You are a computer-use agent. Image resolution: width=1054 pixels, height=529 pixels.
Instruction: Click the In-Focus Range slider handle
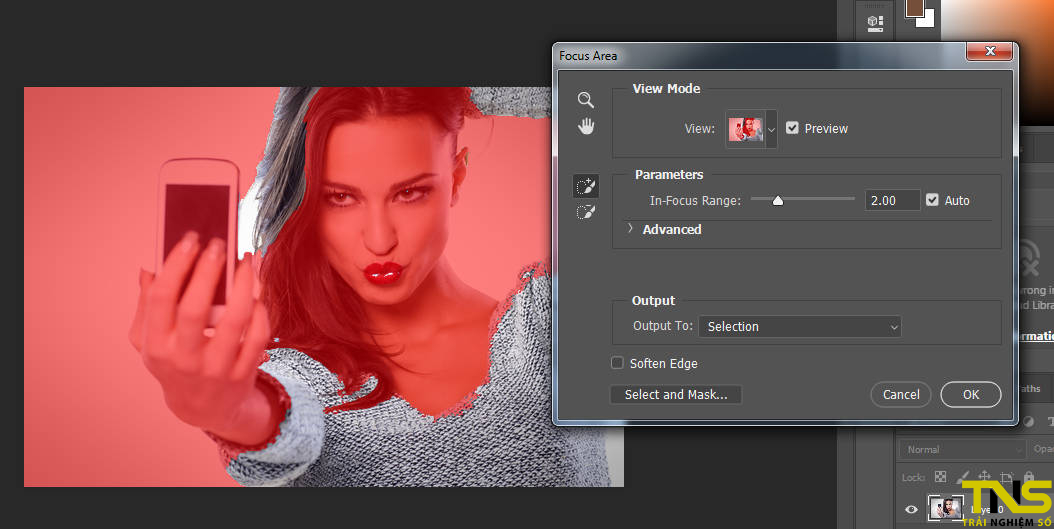[778, 200]
